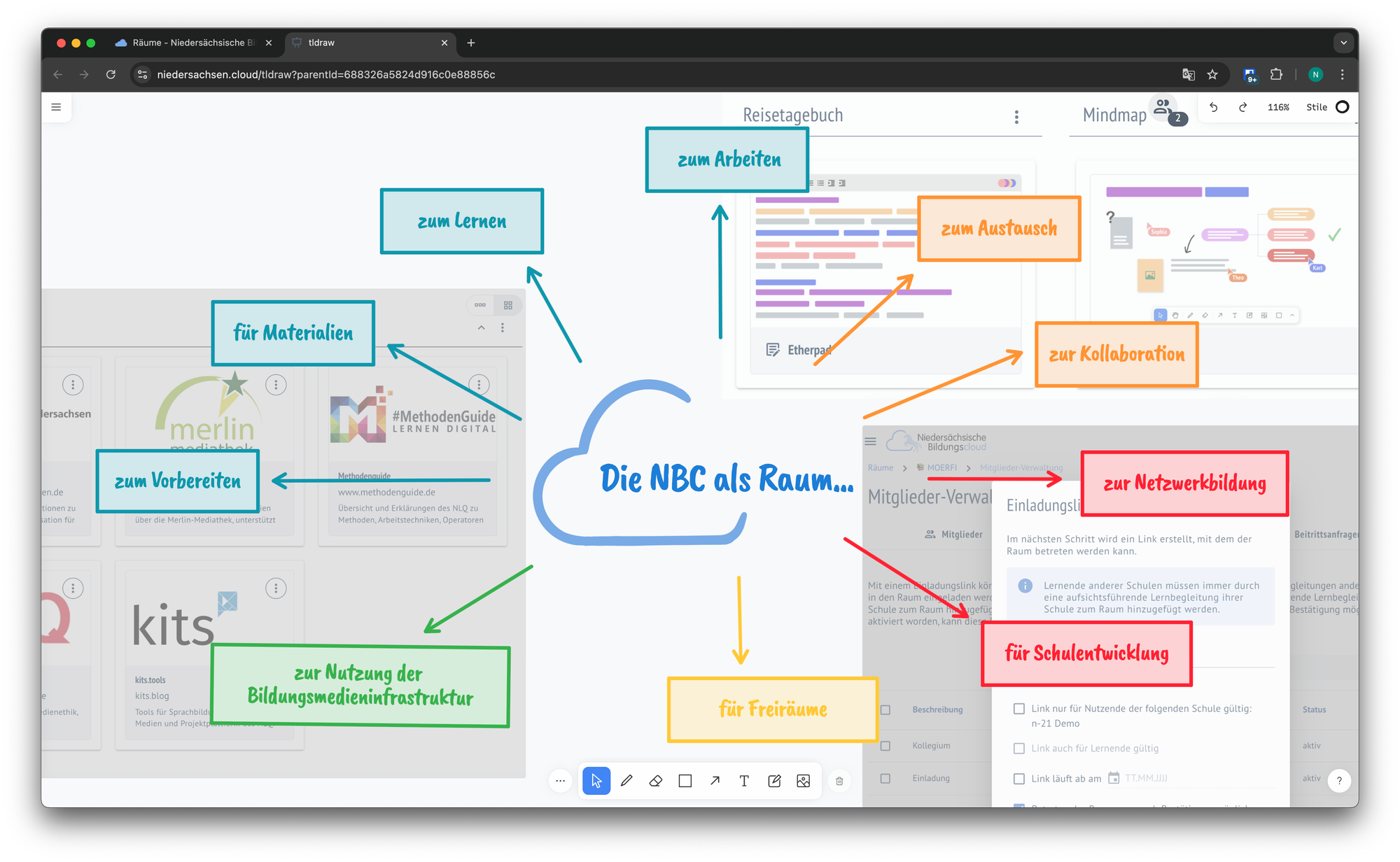Select the Sticky note tool
The width and height of the screenshot is (1400, 862).
coord(774,781)
